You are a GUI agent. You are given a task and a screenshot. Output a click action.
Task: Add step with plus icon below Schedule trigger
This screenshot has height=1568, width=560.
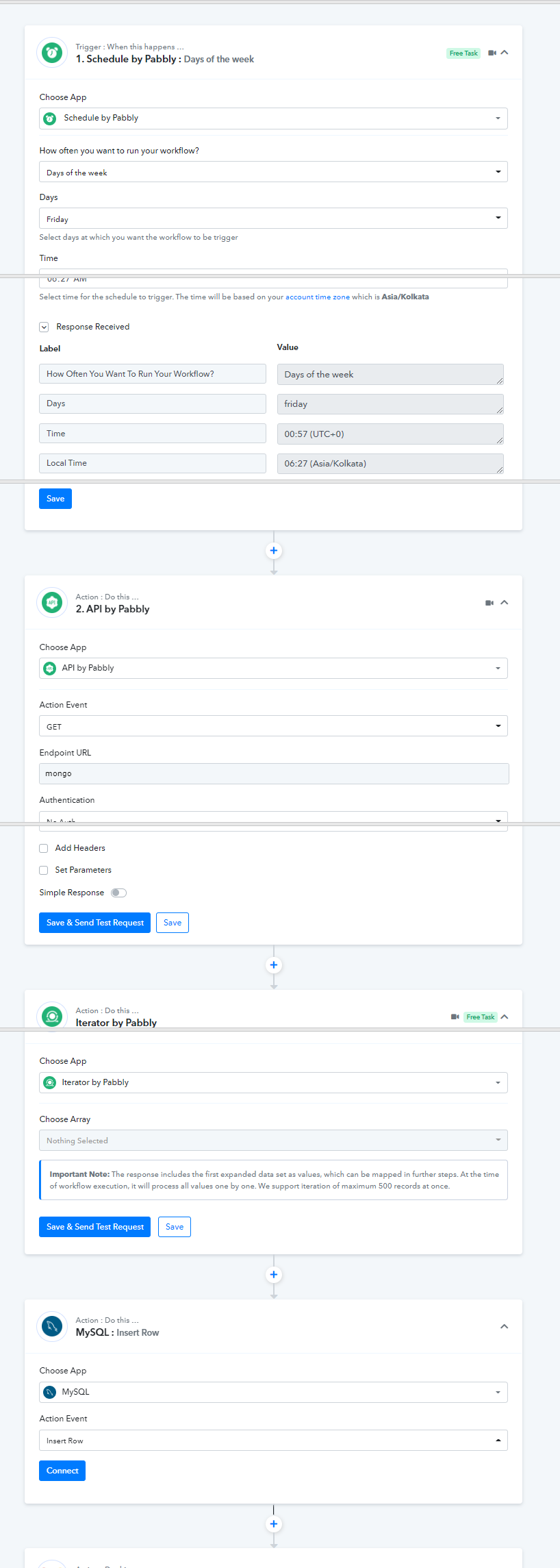pos(274,551)
